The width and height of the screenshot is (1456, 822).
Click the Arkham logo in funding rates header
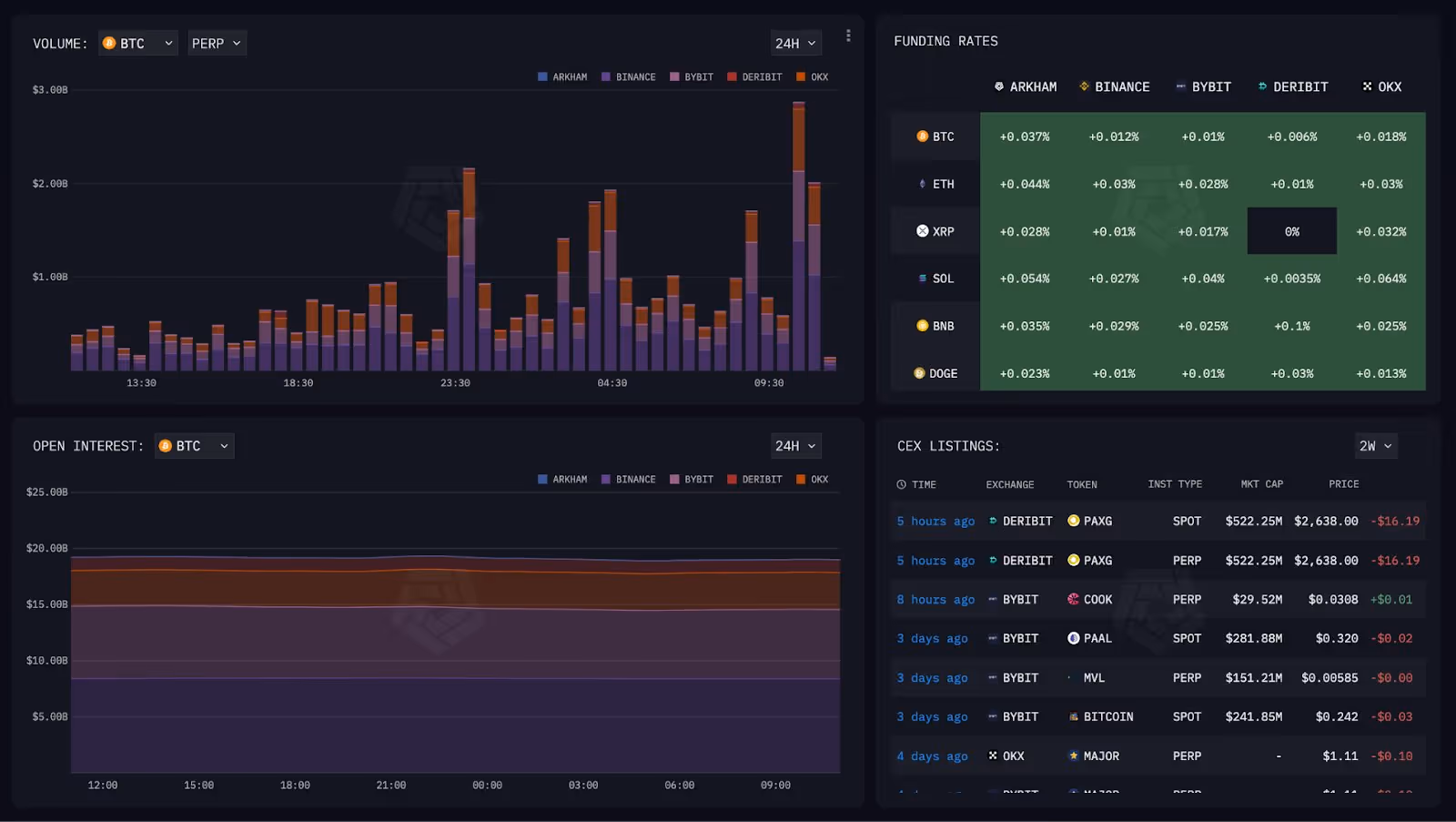[x=999, y=86]
